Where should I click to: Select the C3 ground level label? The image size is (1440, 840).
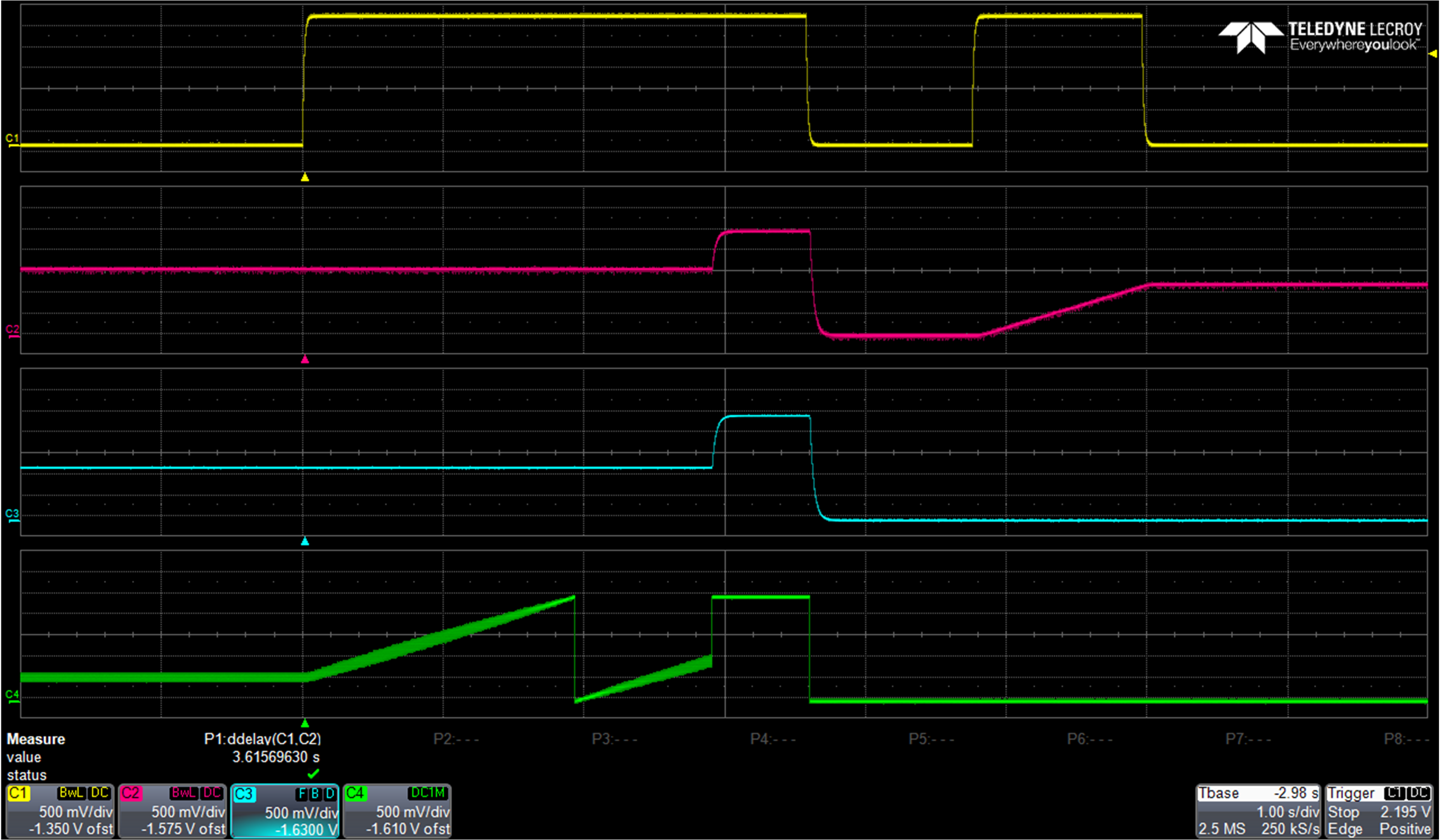12,514
